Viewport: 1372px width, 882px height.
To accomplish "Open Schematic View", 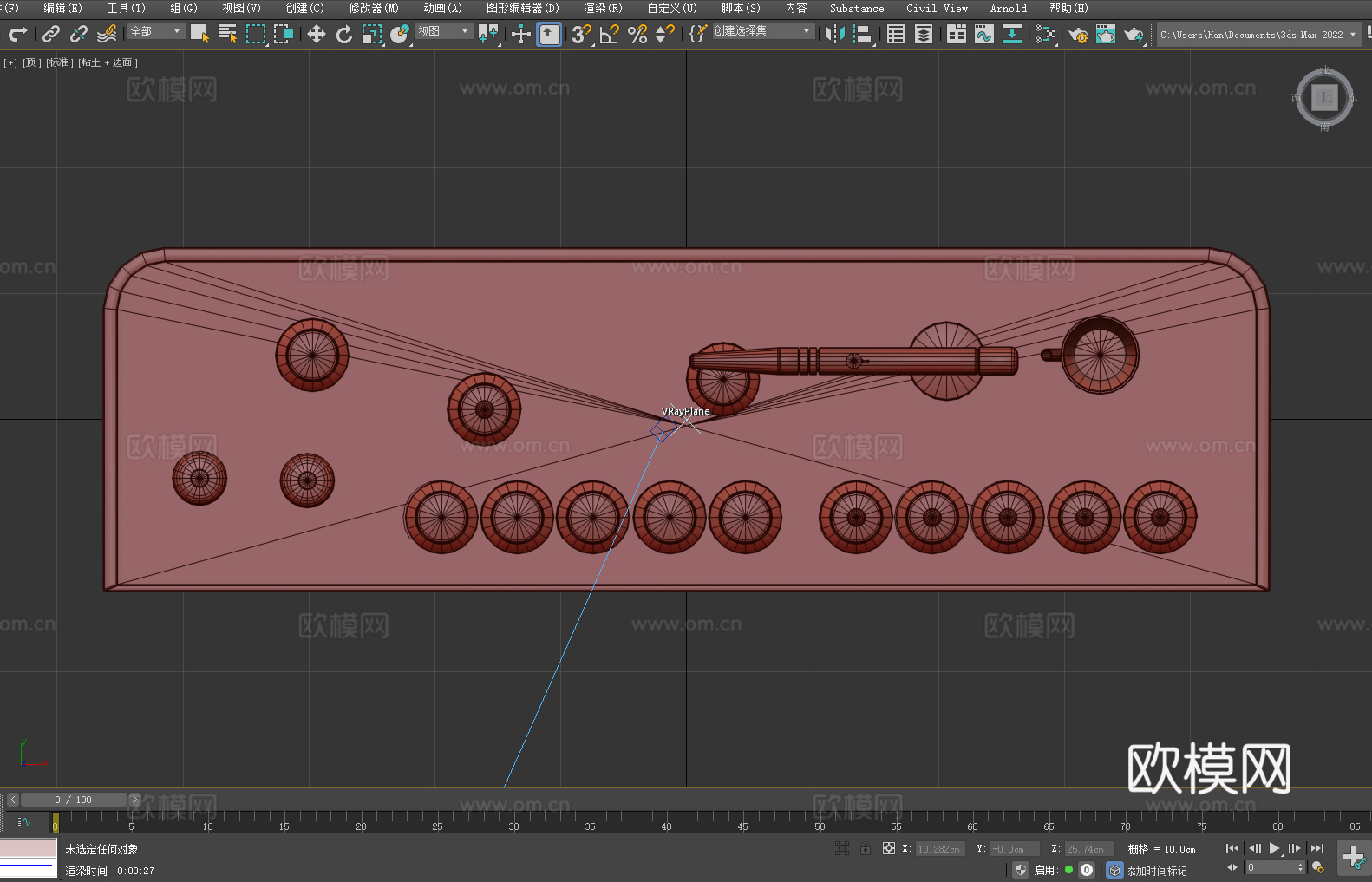I will tap(1045, 34).
